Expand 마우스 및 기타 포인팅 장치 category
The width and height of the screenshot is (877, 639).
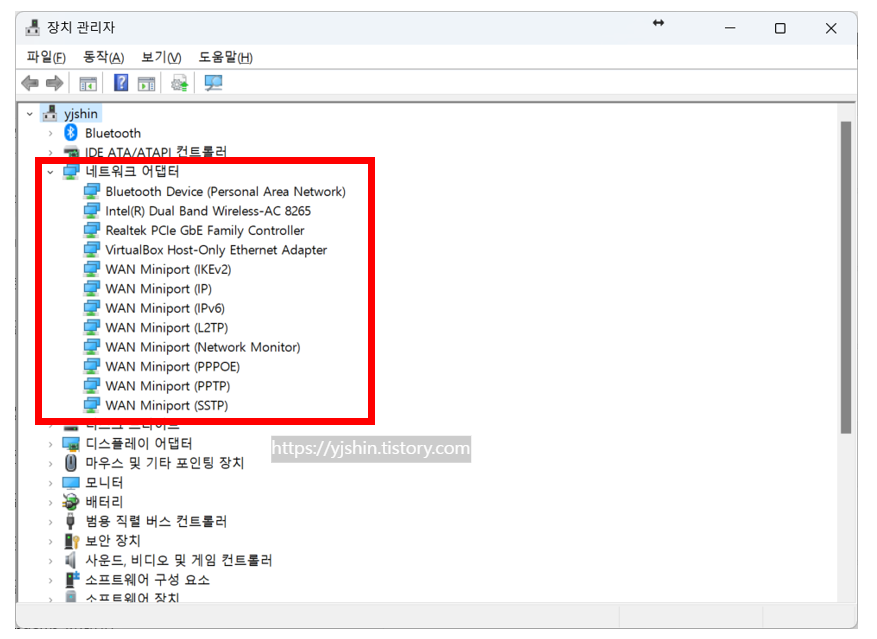click(50, 464)
